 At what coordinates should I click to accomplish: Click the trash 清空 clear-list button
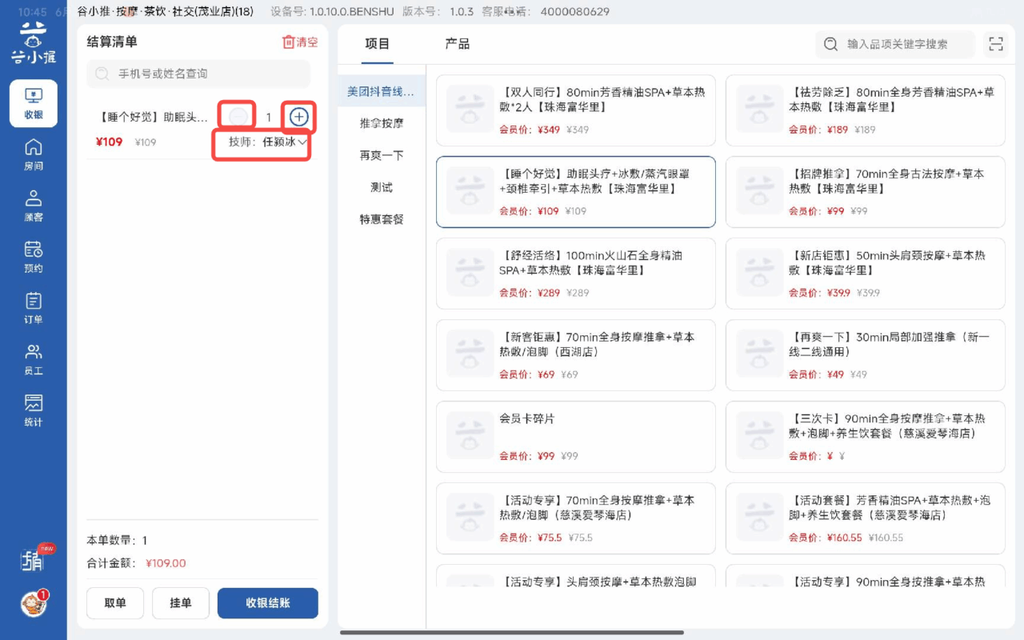[300, 42]
